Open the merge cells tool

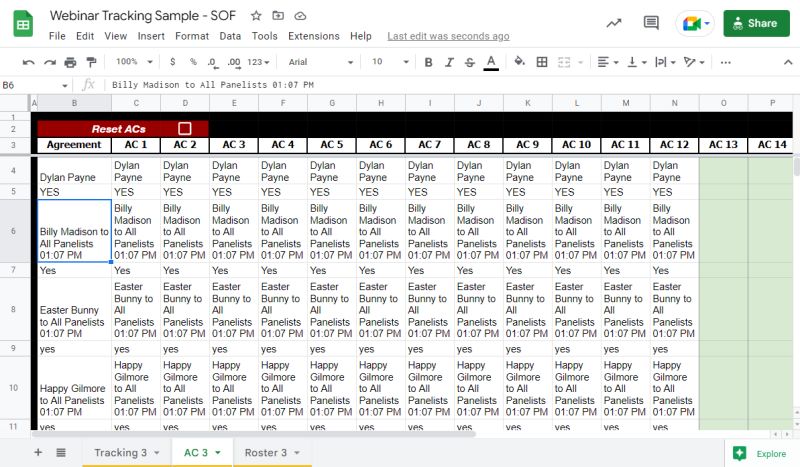coord(564,62)
